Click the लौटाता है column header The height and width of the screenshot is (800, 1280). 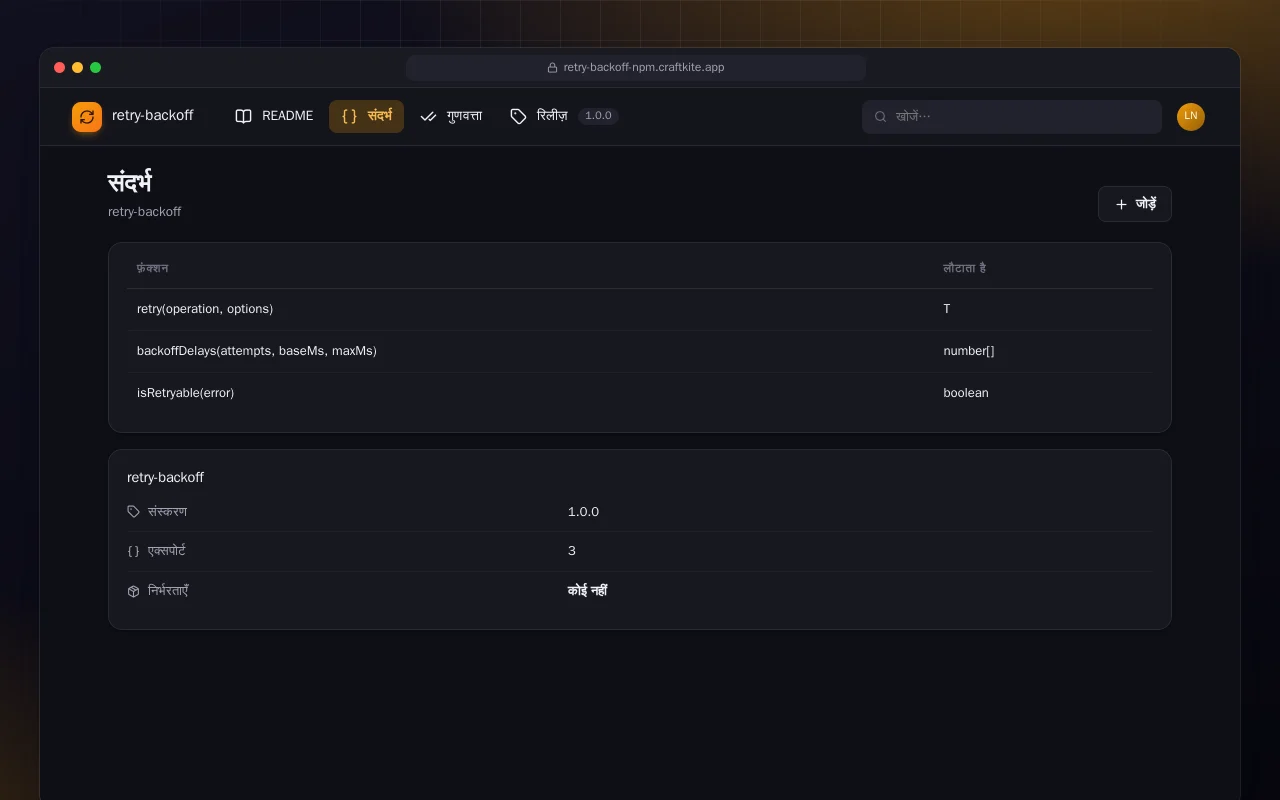(x=965, y=268)
